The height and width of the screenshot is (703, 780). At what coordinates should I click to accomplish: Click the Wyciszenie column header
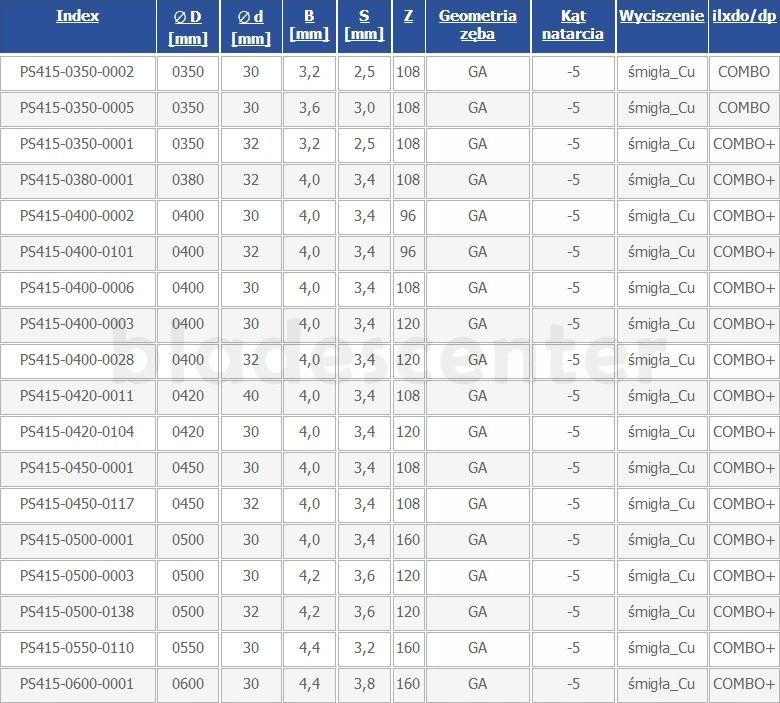[x=662, y=16]
